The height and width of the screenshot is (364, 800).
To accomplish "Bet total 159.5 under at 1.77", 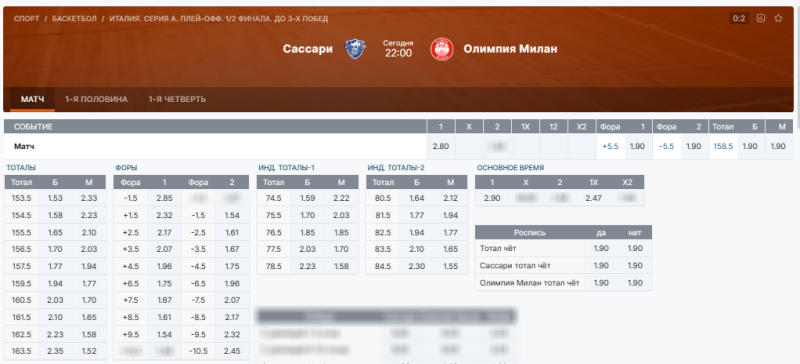I will tap(89, 283).
